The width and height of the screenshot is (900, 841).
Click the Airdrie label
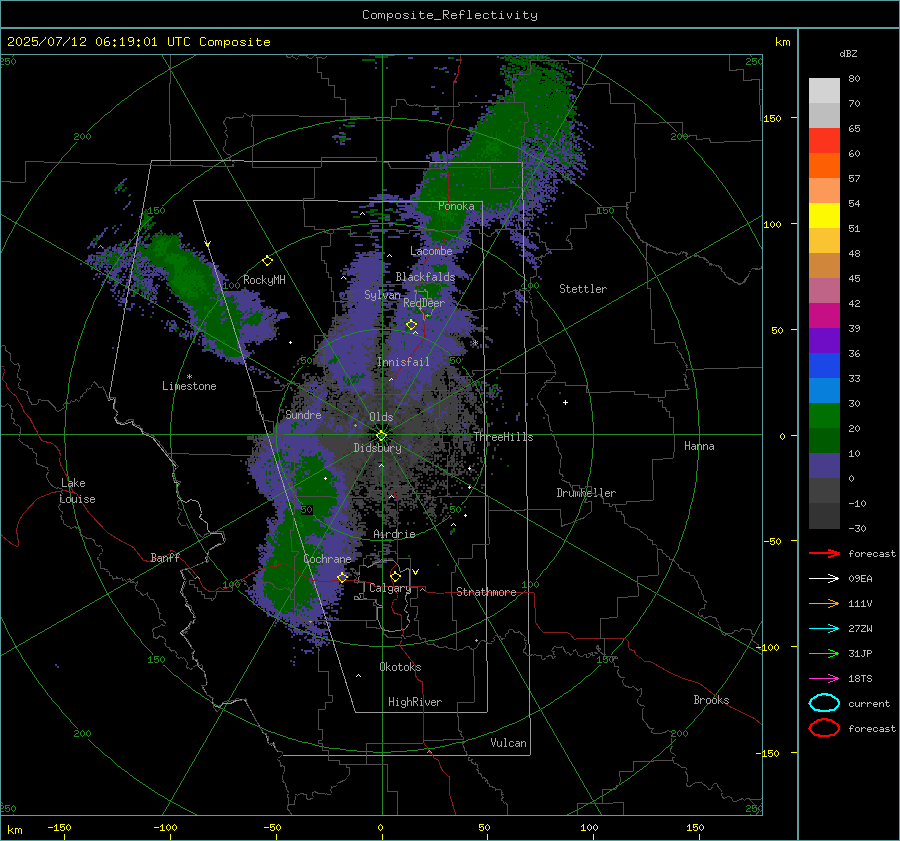pyautogui.click(x=394, y=534)
